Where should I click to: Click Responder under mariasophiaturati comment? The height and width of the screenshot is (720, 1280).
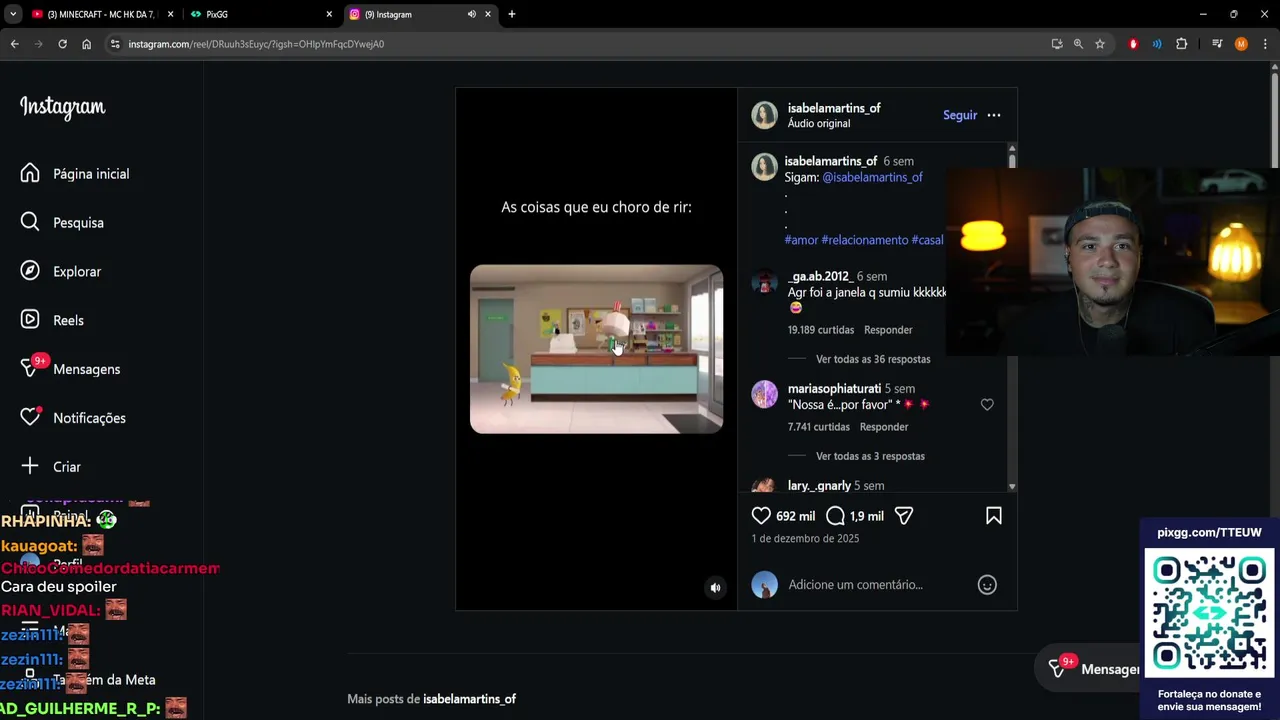(884, 427)
